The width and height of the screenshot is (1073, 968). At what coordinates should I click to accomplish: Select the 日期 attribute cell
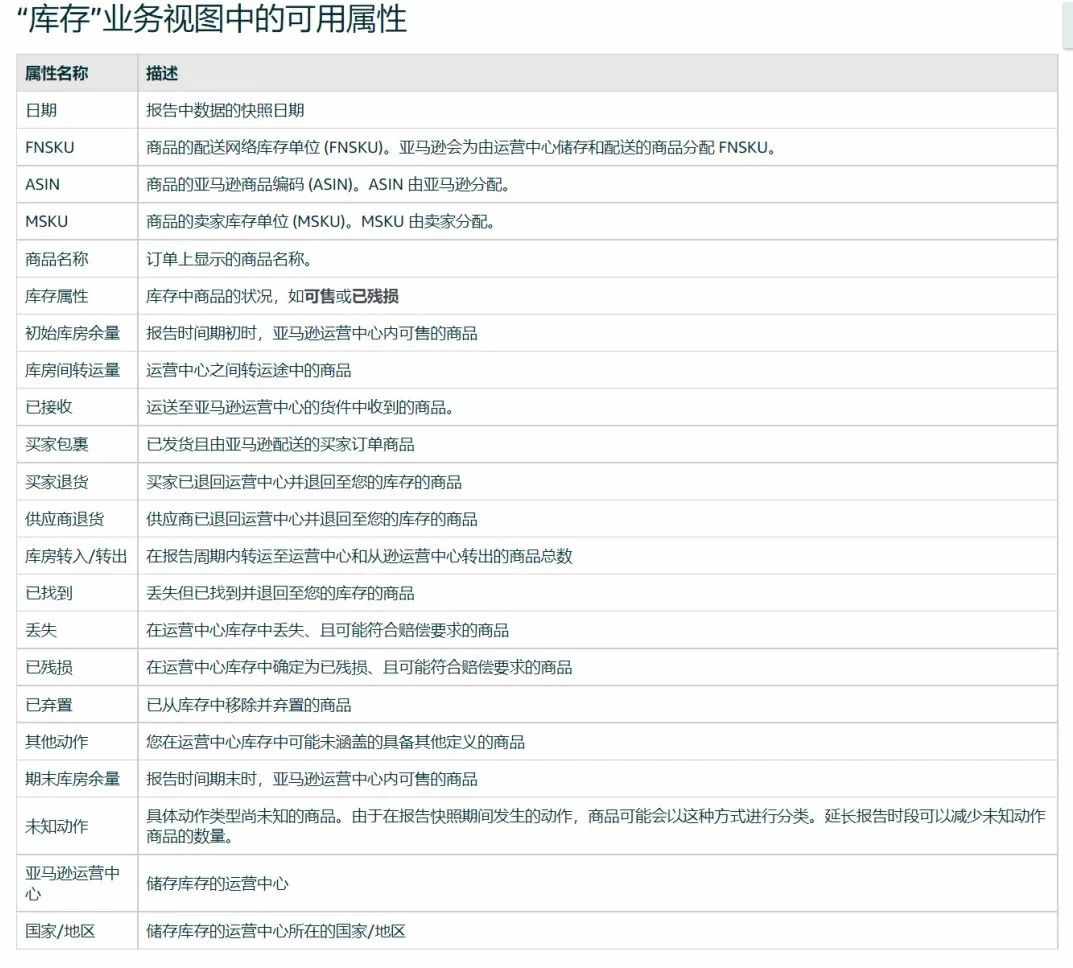tap(77, 110)
